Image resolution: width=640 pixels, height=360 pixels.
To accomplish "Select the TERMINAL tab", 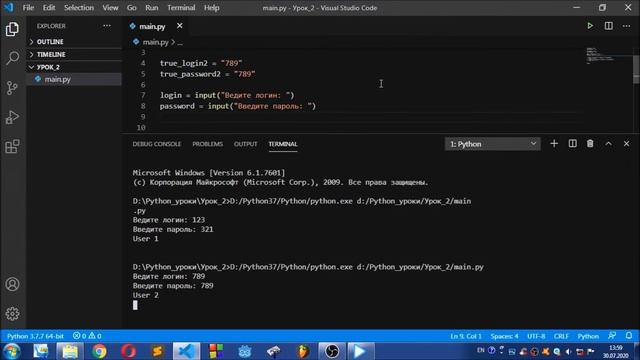I will pos(283,144).
